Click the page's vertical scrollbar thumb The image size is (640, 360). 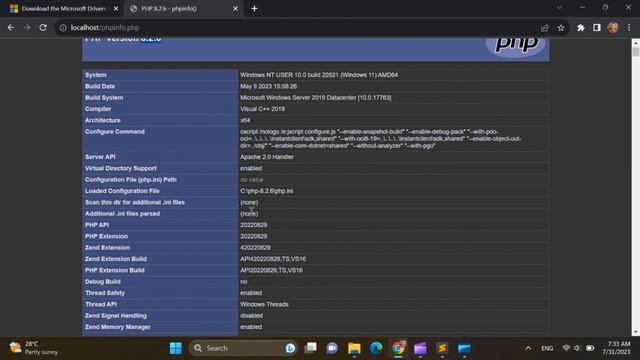[636, 52]
